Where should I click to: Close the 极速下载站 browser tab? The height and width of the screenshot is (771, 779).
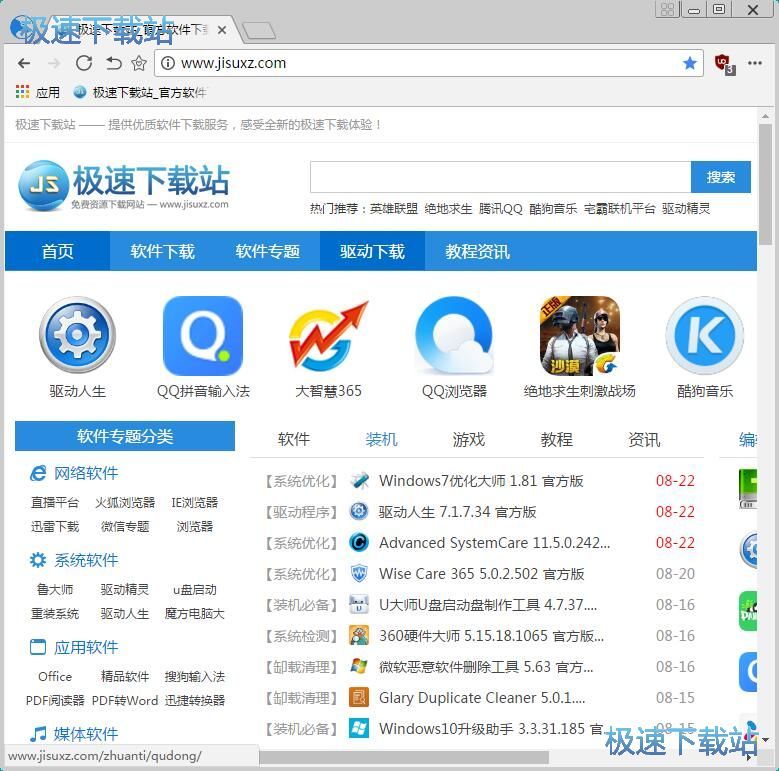point(222,30)
